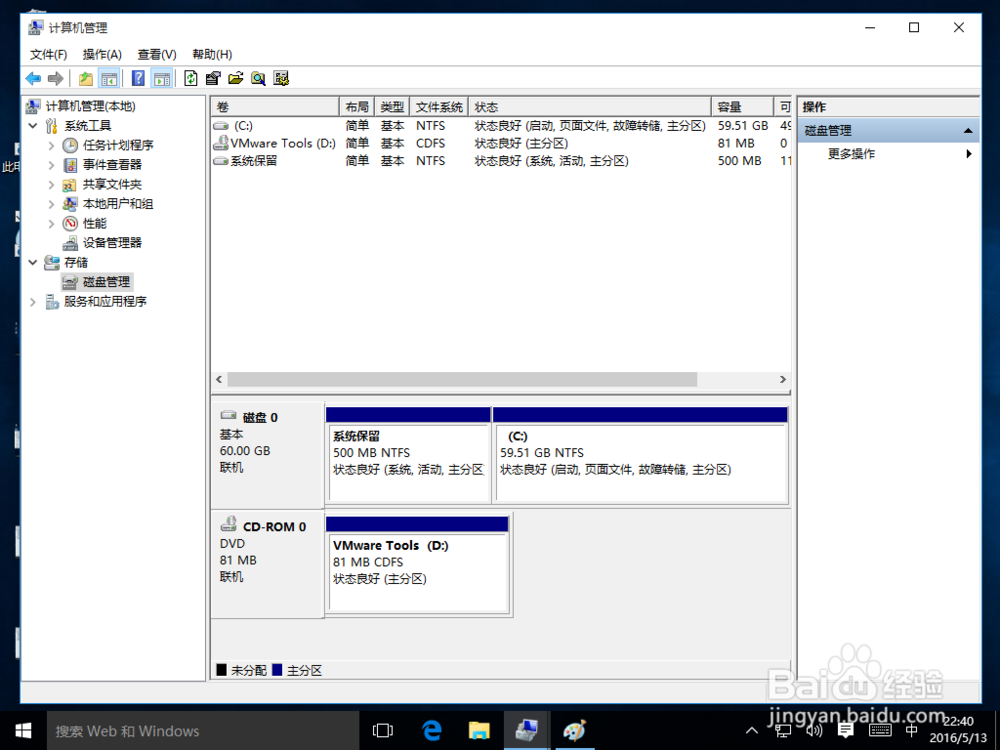Open the Windows Start button

click(x=23, y=731)
